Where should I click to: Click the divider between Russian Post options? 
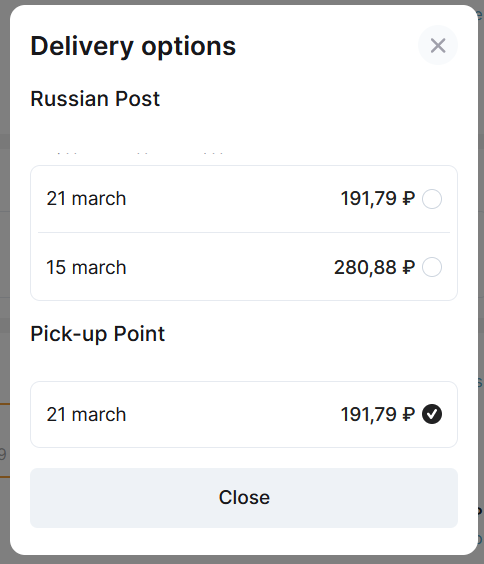tap(244, 232)
